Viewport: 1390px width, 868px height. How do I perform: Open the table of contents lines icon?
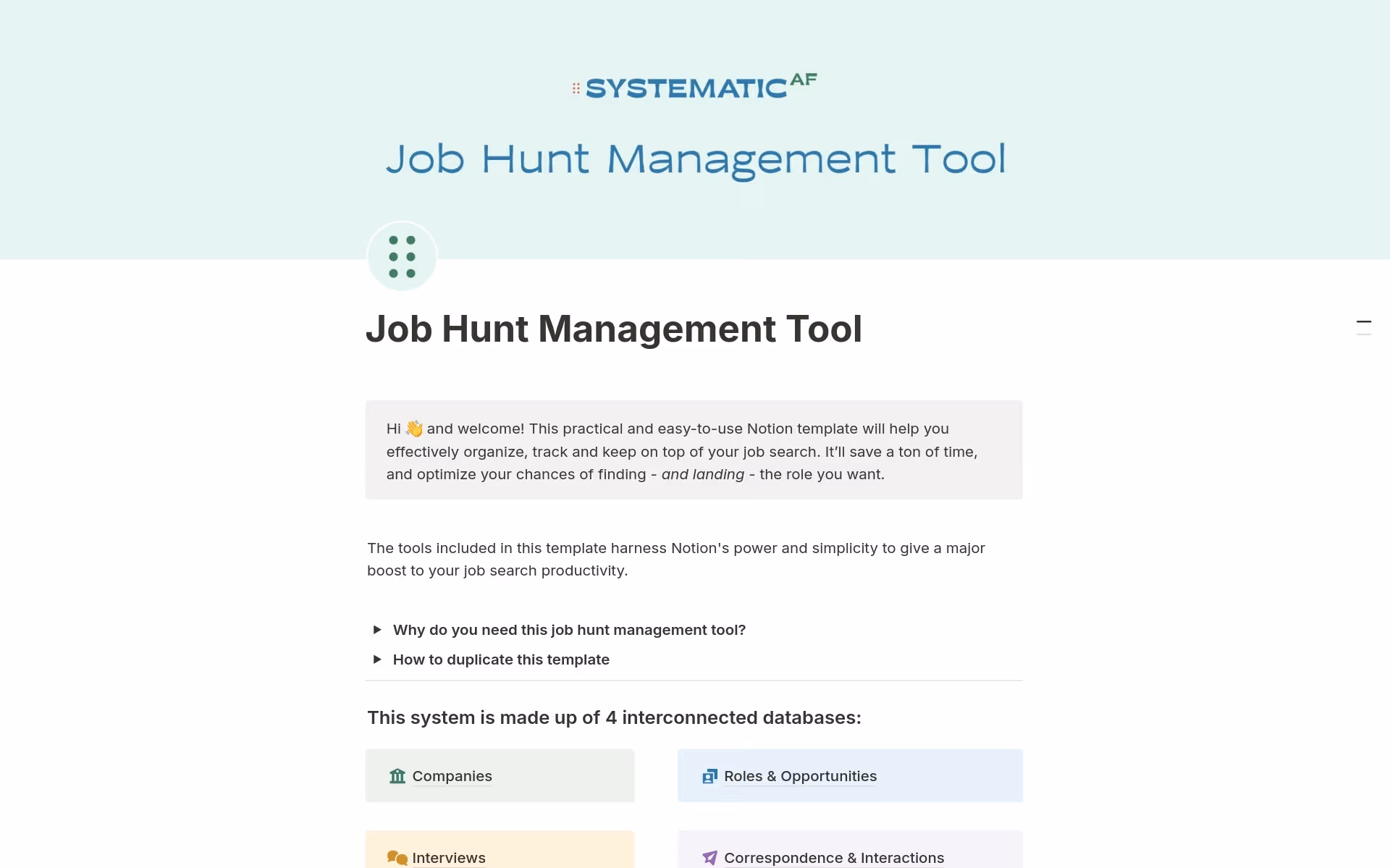tap(1363, 327)
